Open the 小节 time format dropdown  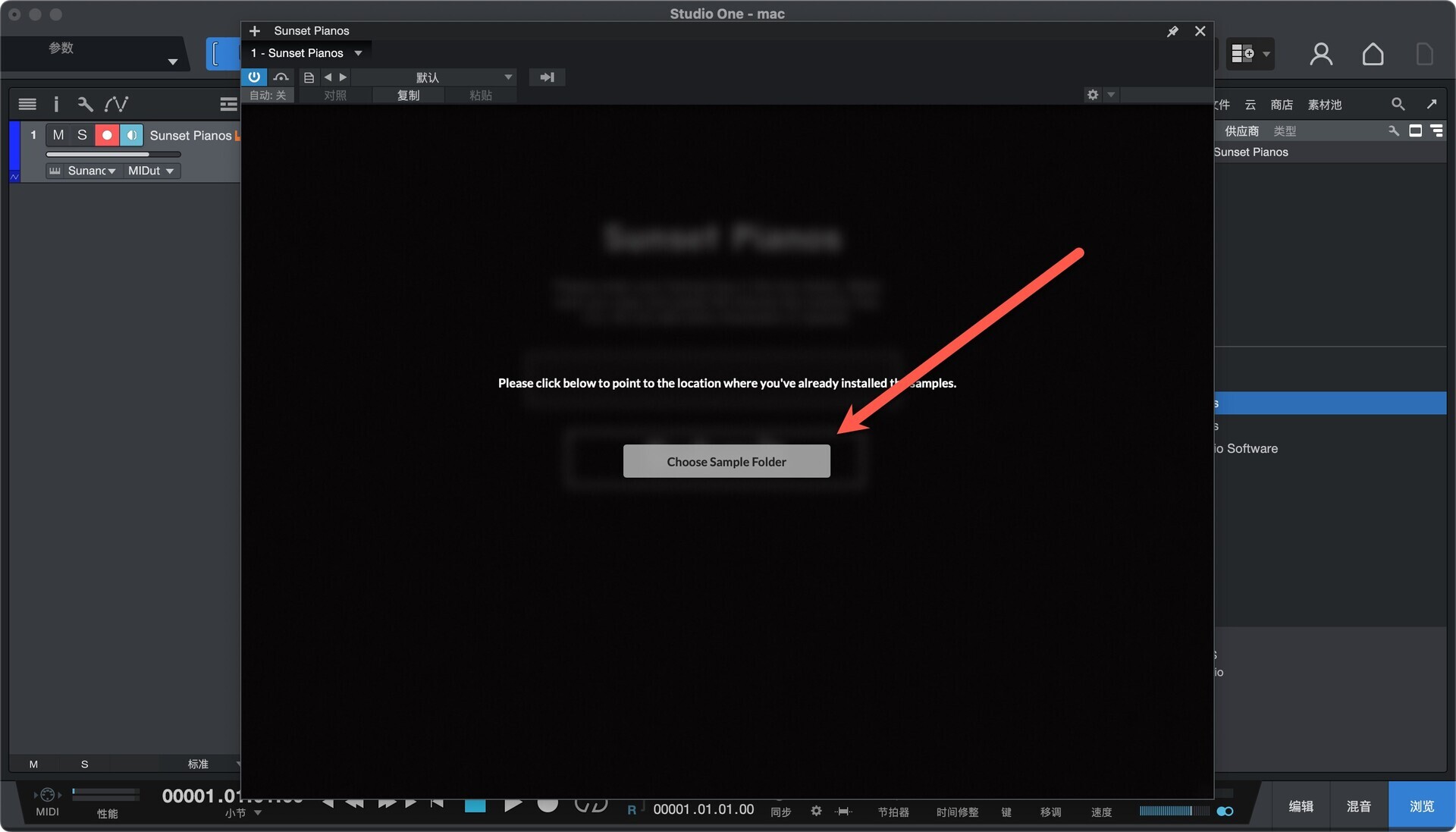click(243, 813)
